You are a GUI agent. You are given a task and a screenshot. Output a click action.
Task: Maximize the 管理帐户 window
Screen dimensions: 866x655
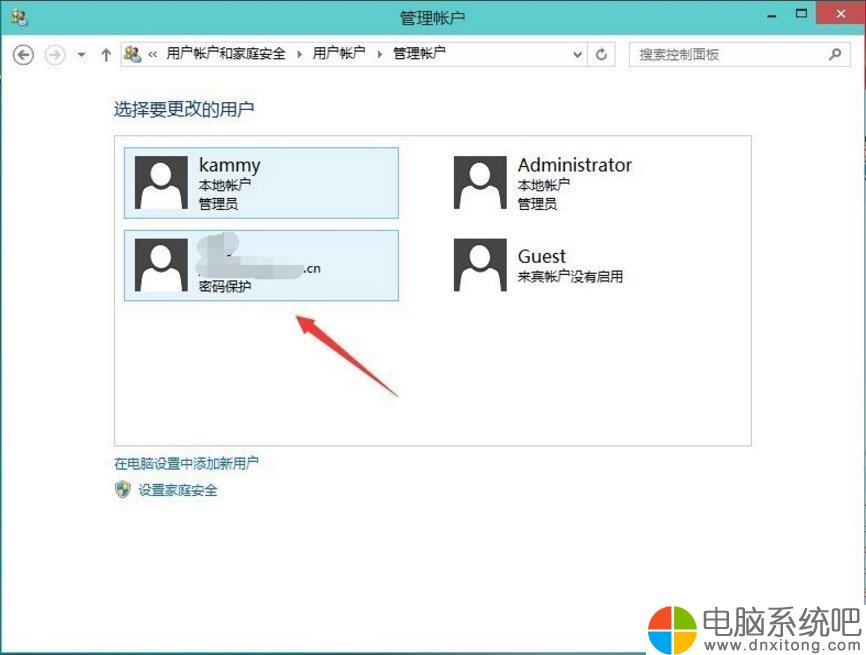pyautogui.click(x=801, y=14)
